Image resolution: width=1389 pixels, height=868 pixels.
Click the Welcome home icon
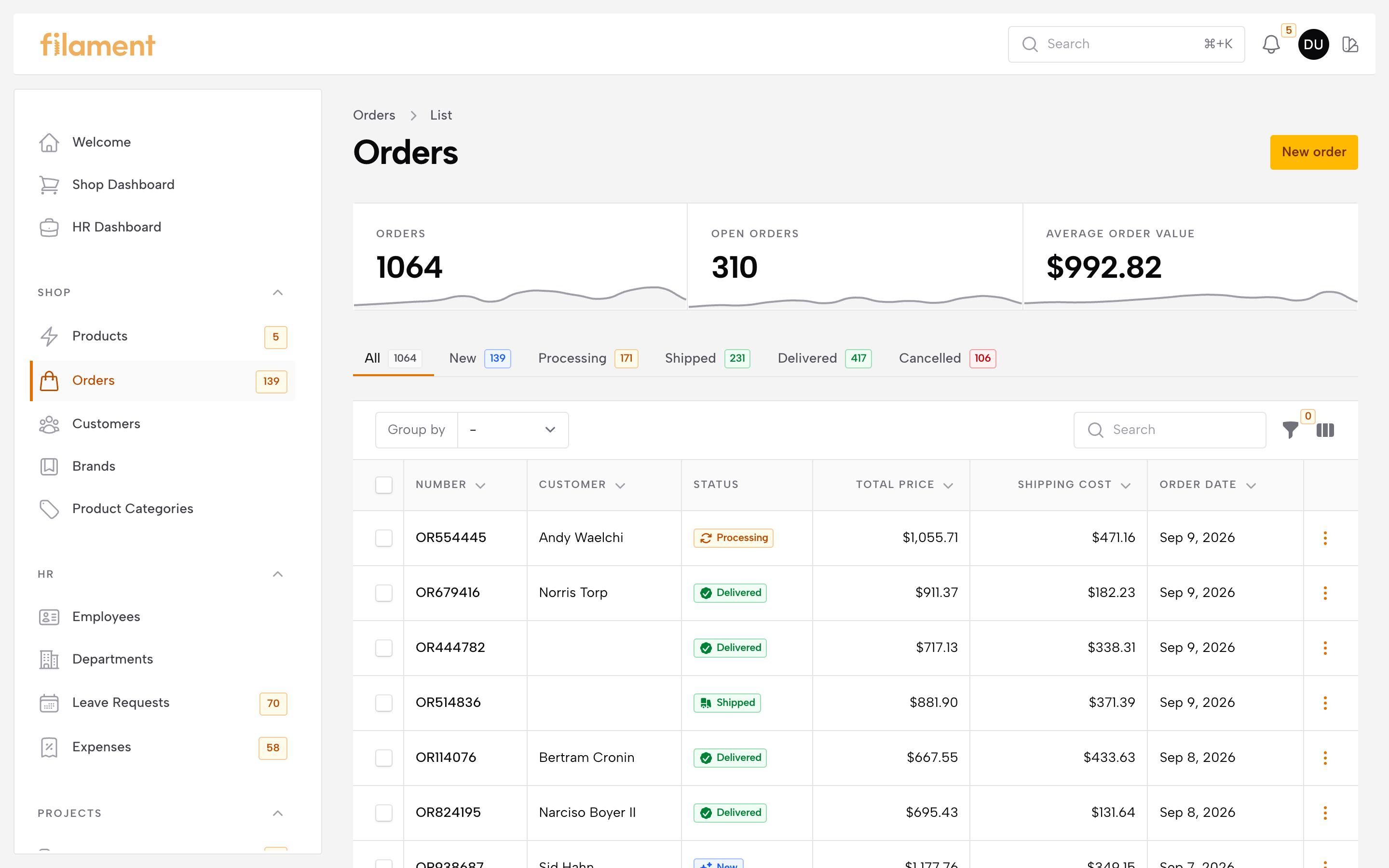49,142
